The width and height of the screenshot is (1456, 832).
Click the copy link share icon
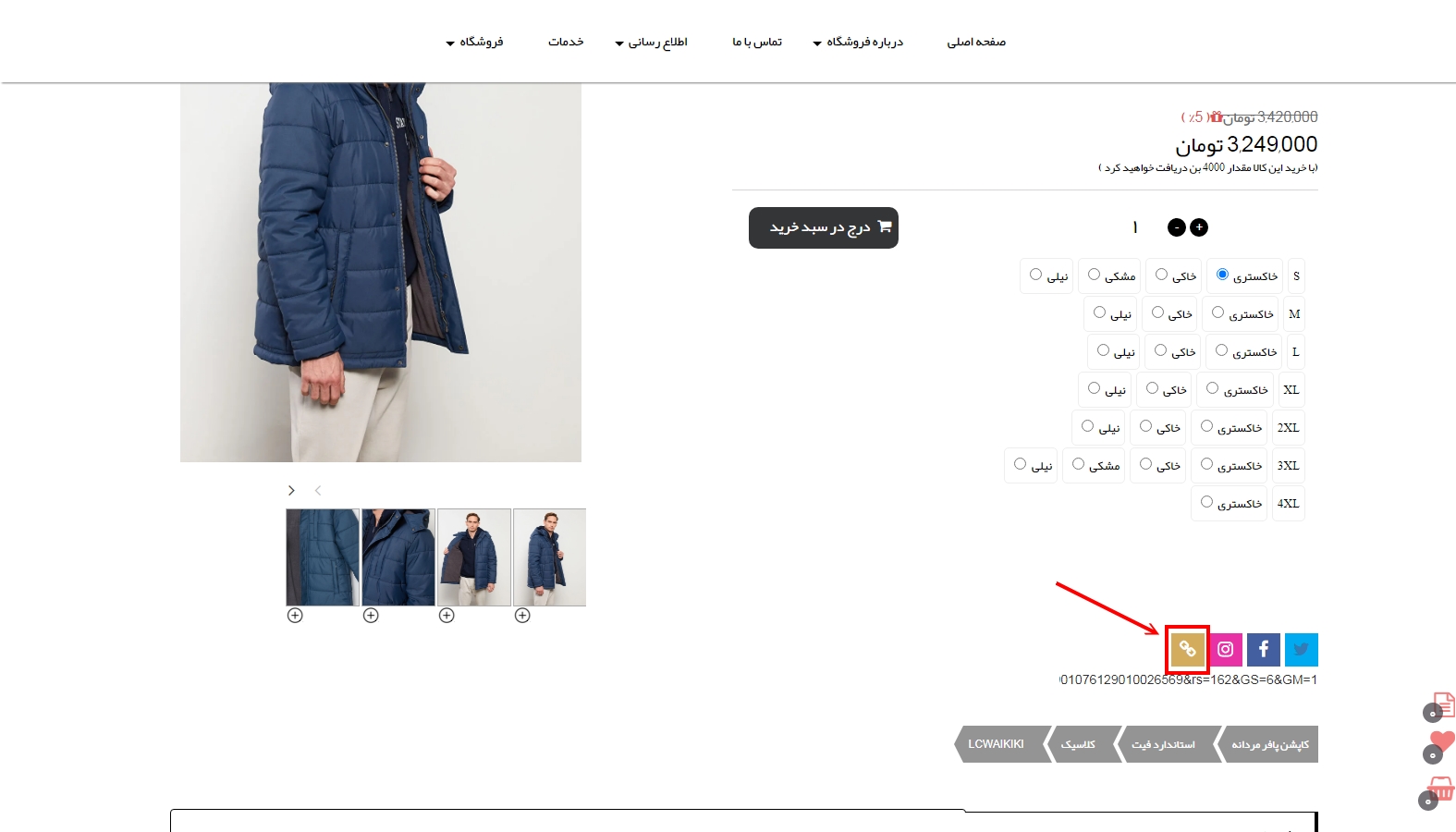coord(1188,650)
